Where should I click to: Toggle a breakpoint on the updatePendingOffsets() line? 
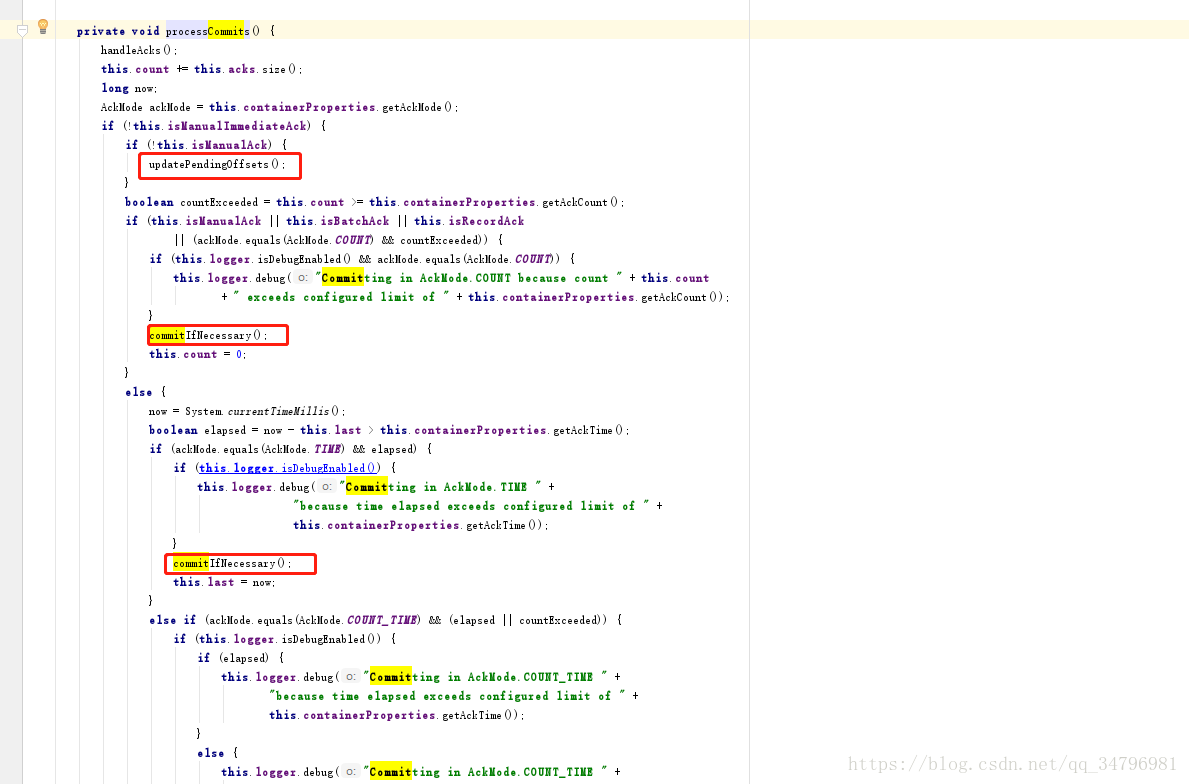[x=67, y=164]
